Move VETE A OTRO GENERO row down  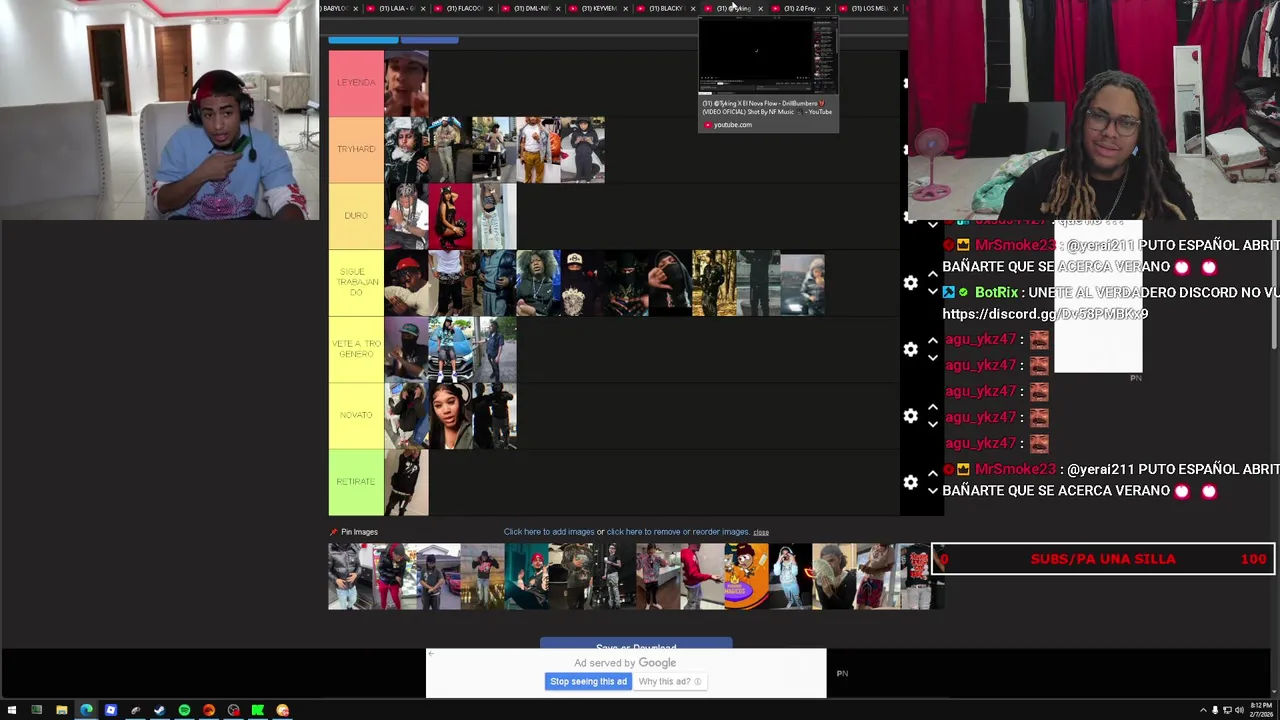click(933, 358)
